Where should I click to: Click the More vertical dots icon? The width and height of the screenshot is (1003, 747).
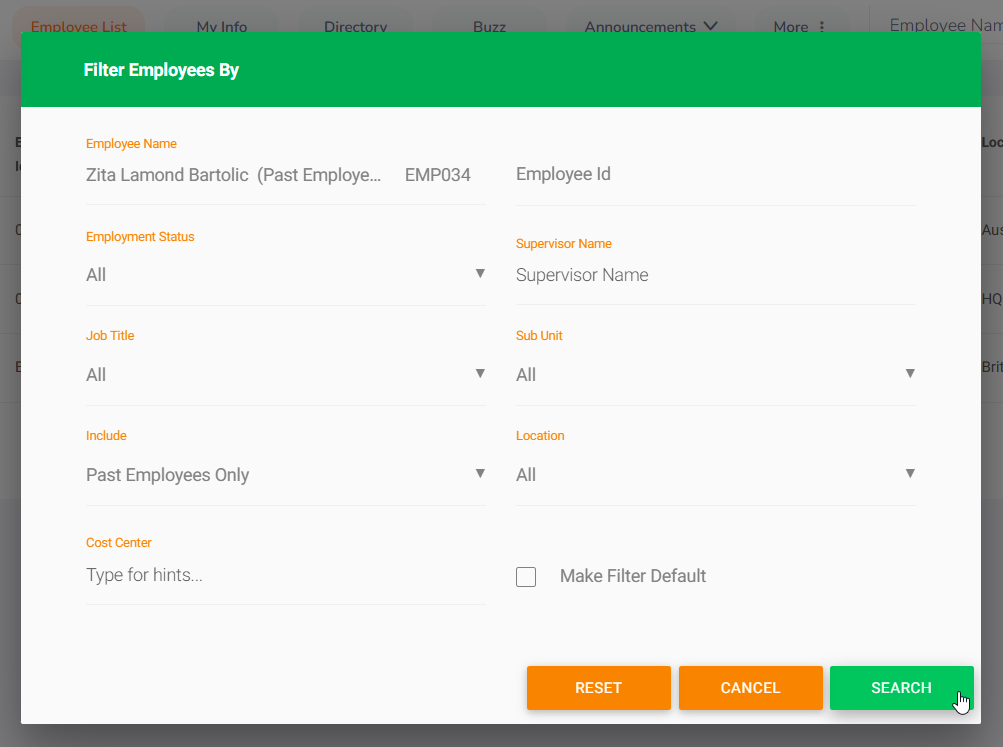point(822,27)
